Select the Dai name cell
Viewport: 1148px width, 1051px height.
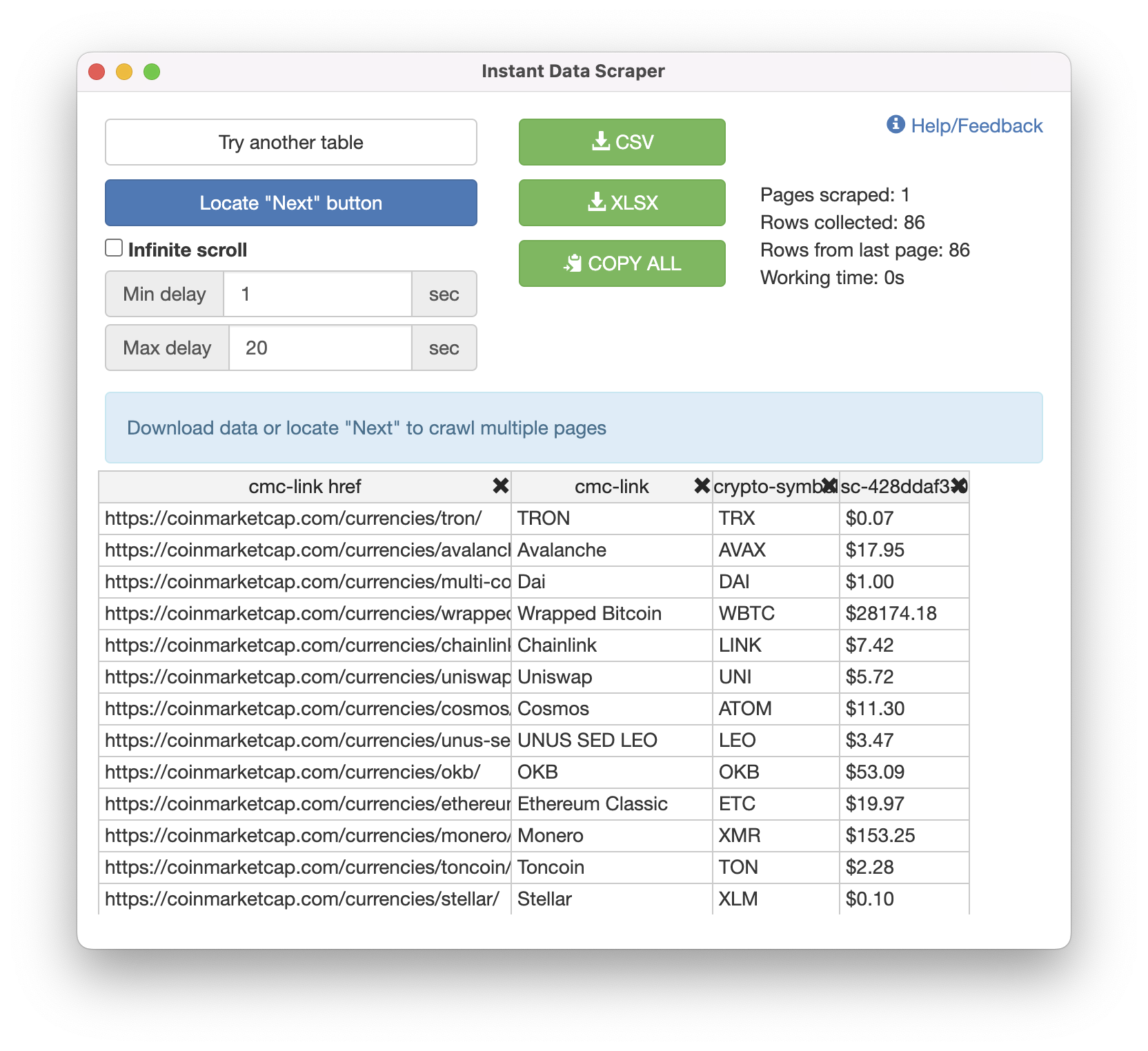tap(611, 582)
